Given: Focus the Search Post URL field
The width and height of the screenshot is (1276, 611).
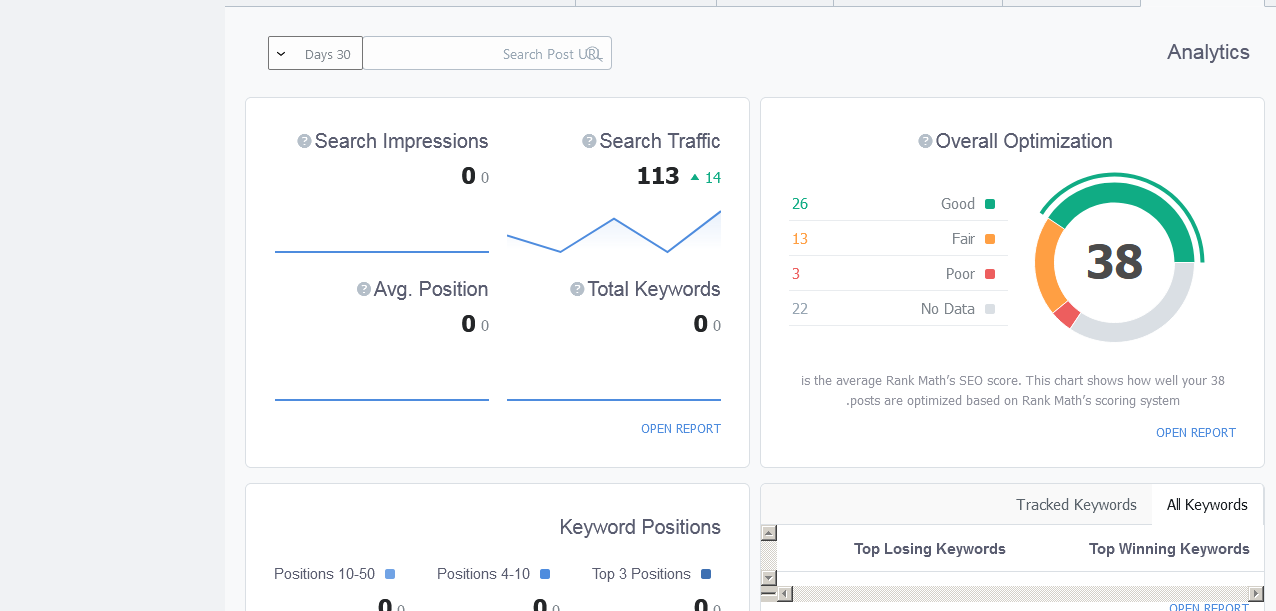Looking at the screenshot, I should [487, 54].
